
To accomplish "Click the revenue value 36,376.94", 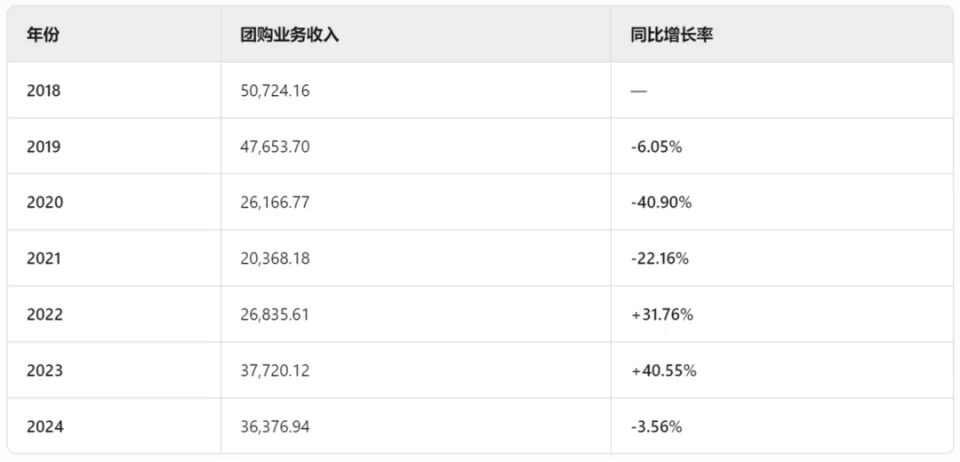I will click(275, 427).
